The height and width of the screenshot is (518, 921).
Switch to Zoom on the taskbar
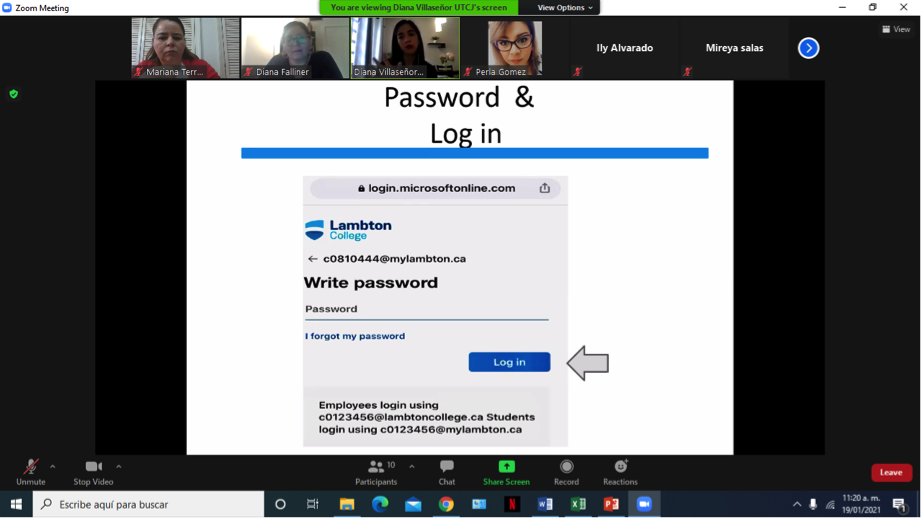click(x=644, y=504)
